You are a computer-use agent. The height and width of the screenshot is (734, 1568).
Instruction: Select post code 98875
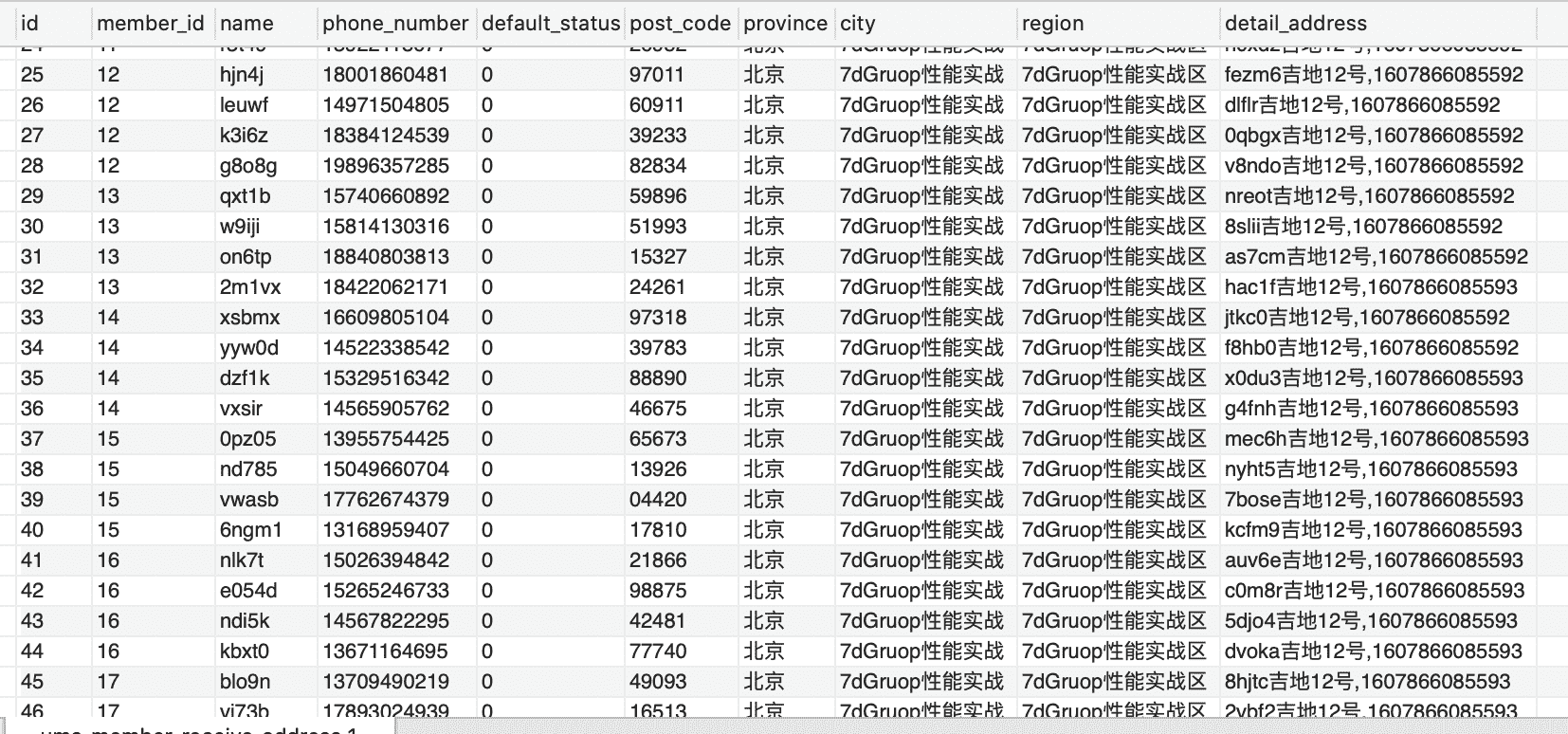click(658, 591)
